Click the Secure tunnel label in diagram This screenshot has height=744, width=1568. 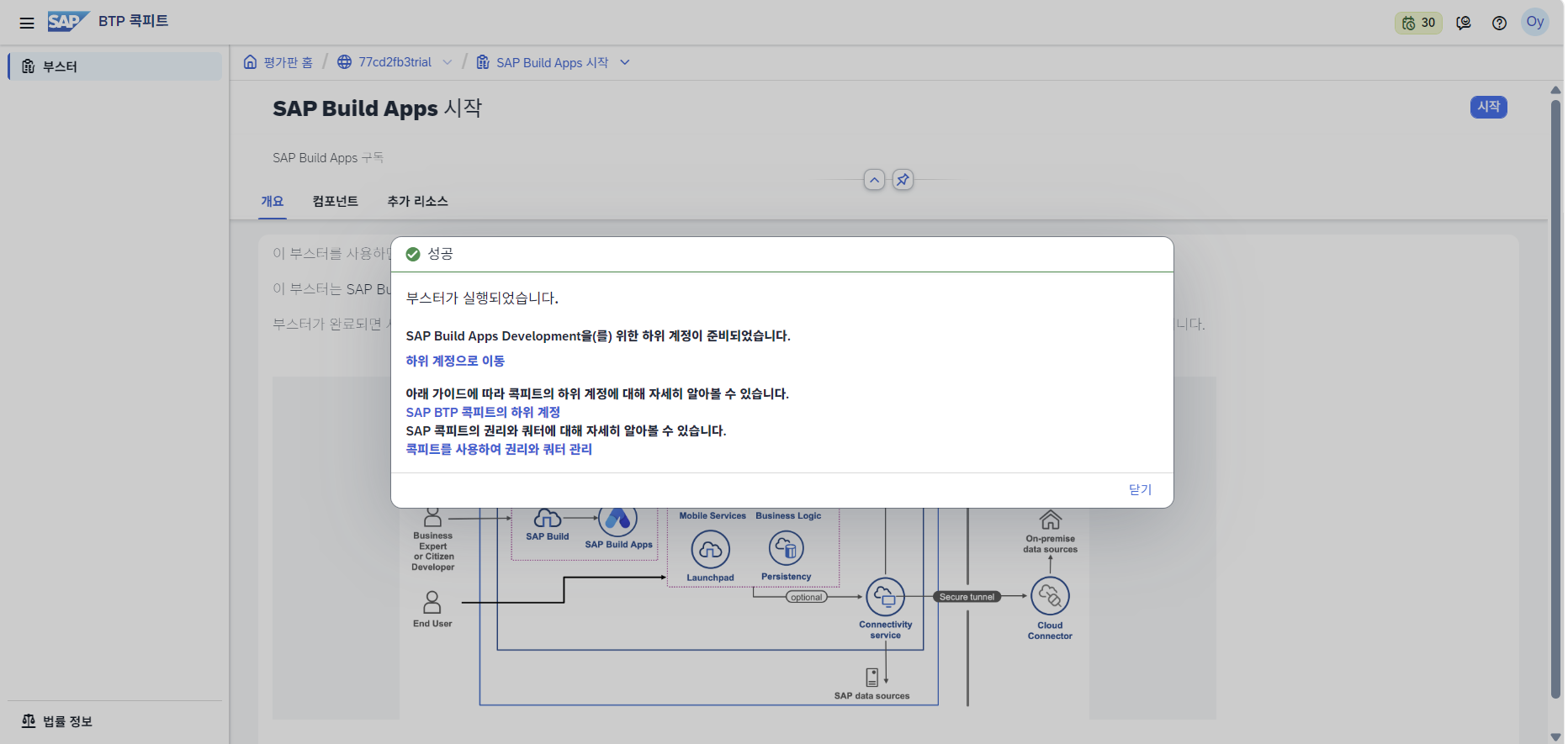[x=967, y=597]
